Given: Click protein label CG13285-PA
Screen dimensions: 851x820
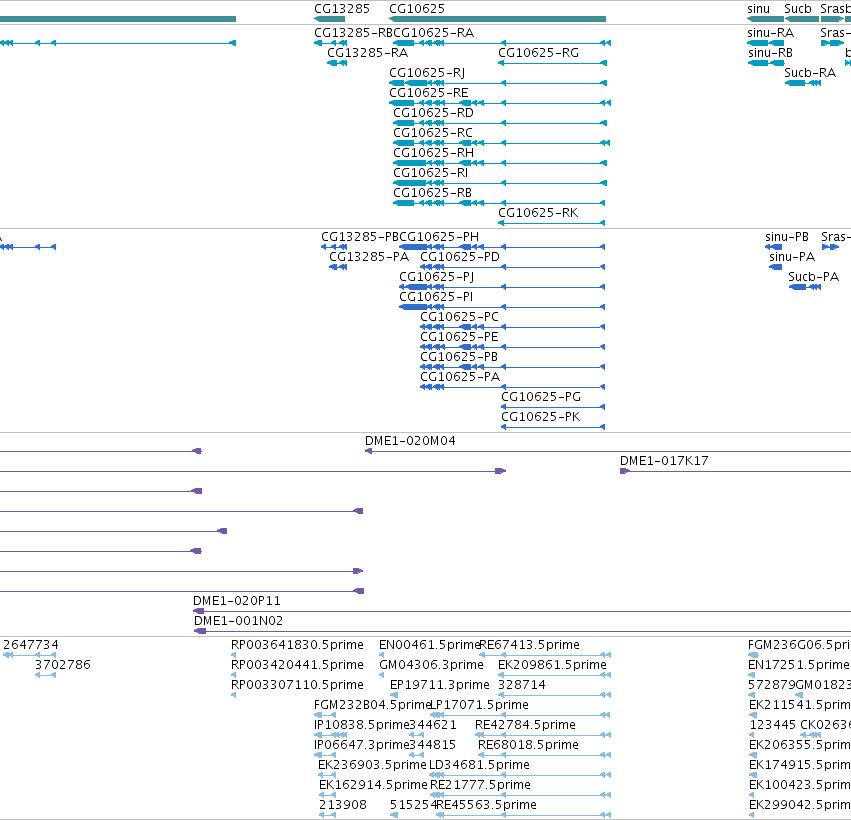Looking at the screenshot, I should (x=369, y=257).
